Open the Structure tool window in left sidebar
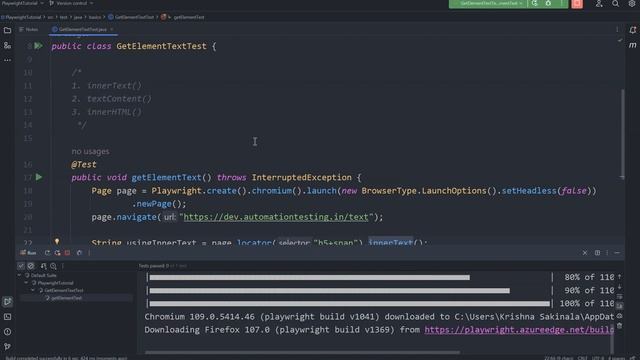The image size is (640, 360). click(7, 45)
